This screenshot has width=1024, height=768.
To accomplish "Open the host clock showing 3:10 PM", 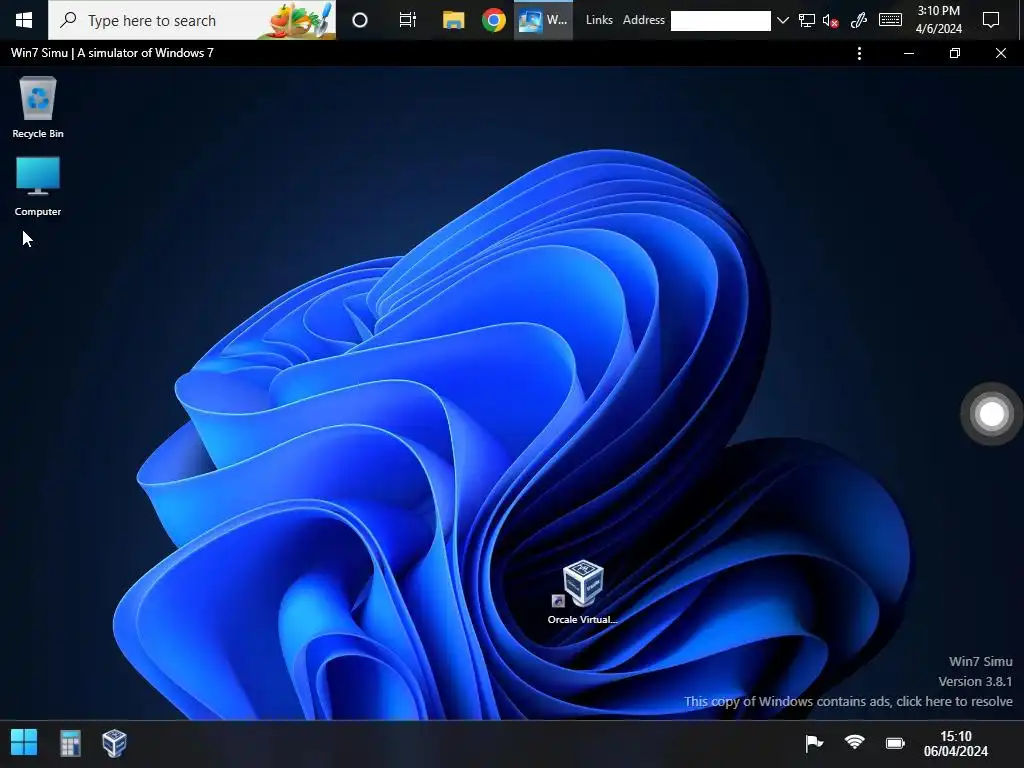I will (938, 20).
